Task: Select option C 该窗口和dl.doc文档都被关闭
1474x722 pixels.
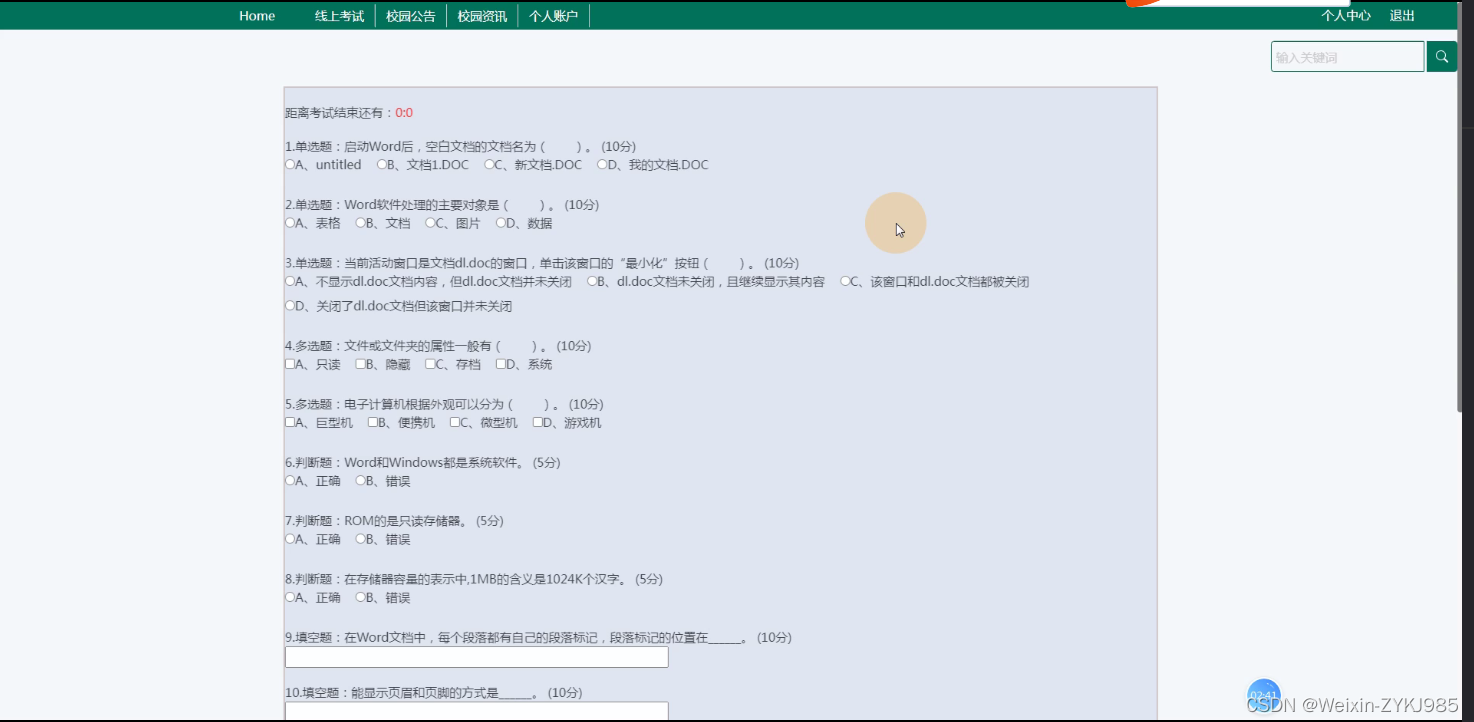Action: click(845, 281)
